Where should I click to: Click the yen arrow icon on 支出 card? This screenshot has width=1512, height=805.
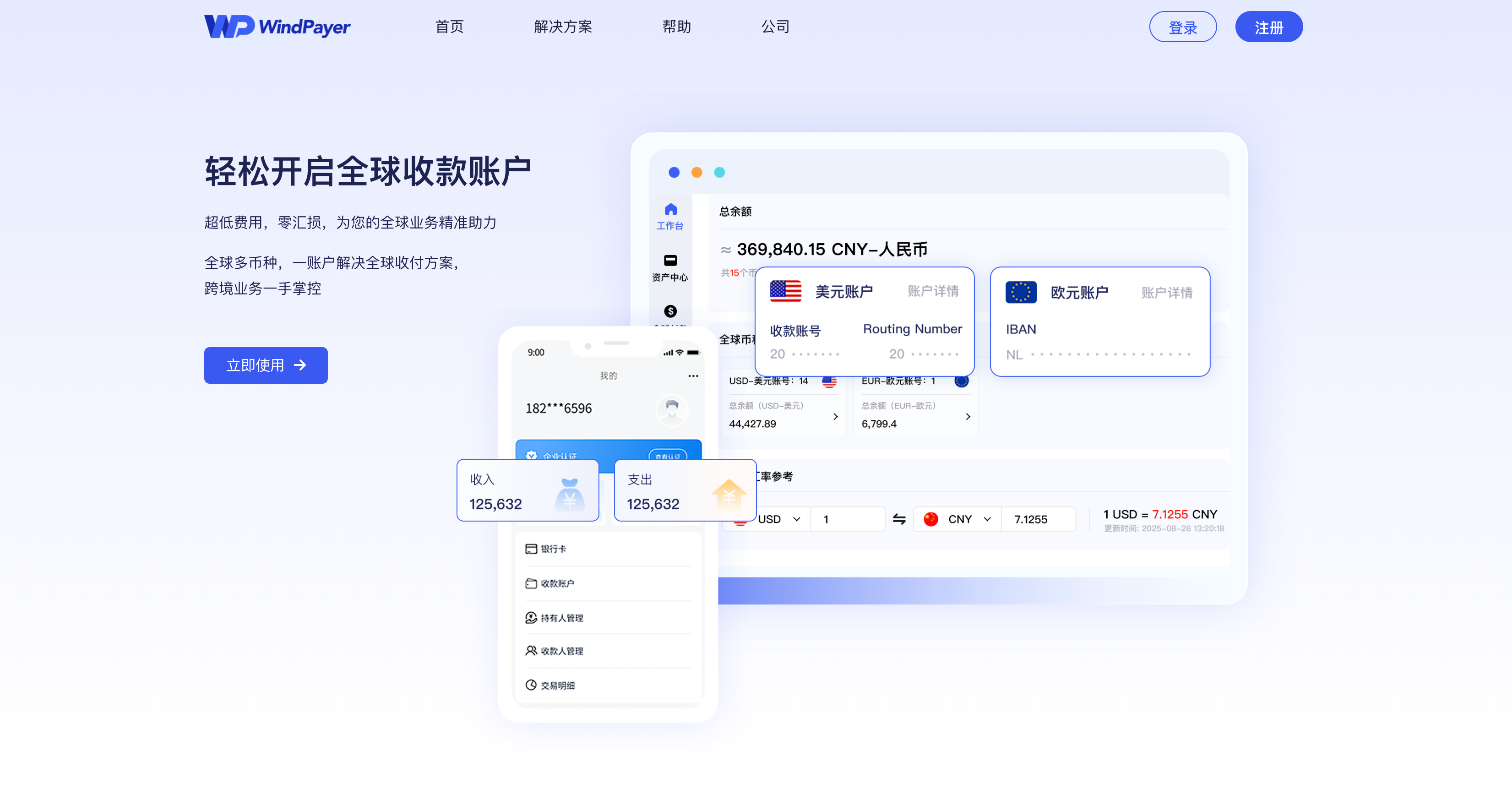tap(729, 495)
